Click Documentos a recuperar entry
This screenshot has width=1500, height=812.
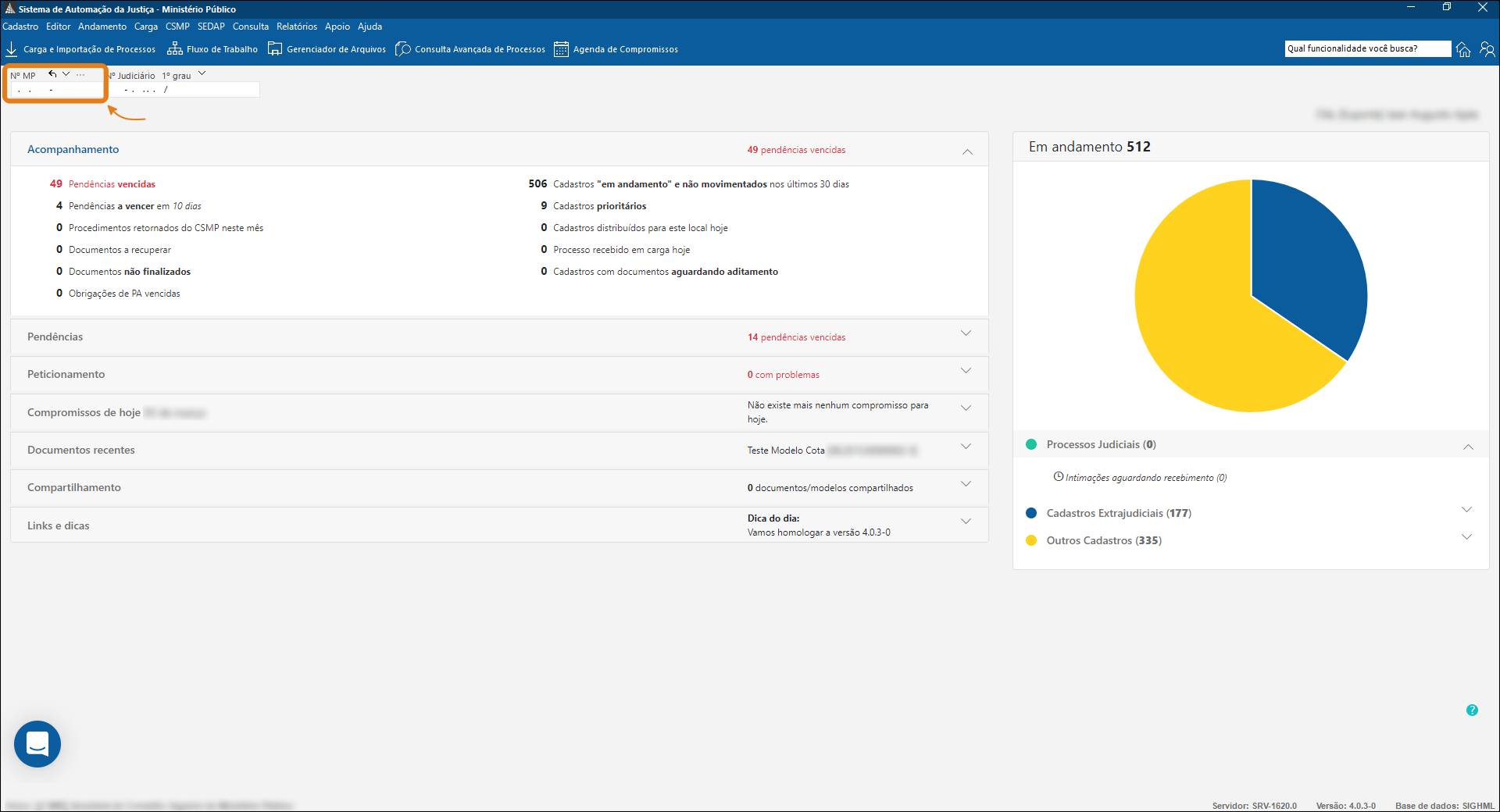coord(113,250)
